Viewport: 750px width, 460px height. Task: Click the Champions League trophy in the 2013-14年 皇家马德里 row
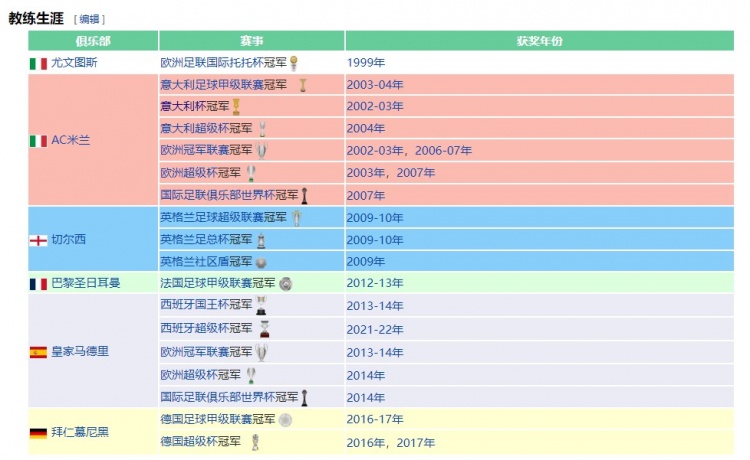(x=261, y=353)
